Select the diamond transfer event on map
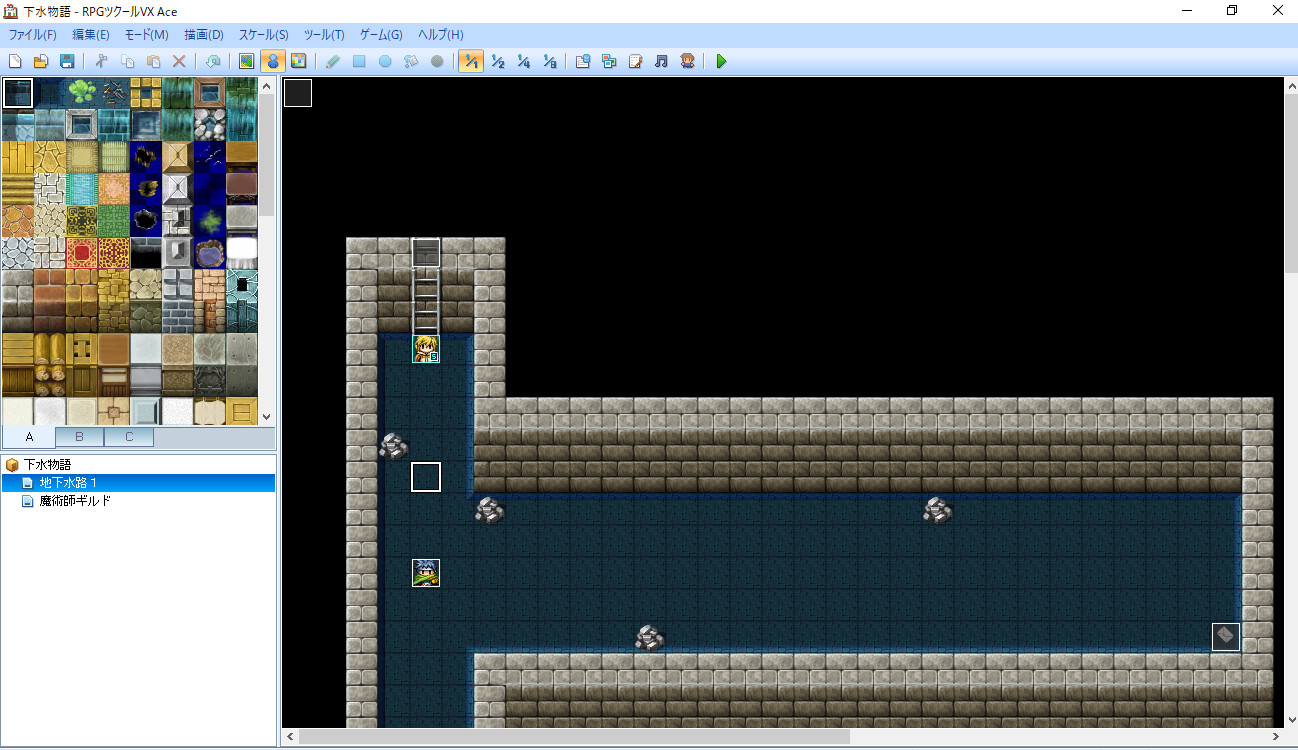Image resolution: width=1298 pixels, height=750 pixels. click(x=1226, y=637)
